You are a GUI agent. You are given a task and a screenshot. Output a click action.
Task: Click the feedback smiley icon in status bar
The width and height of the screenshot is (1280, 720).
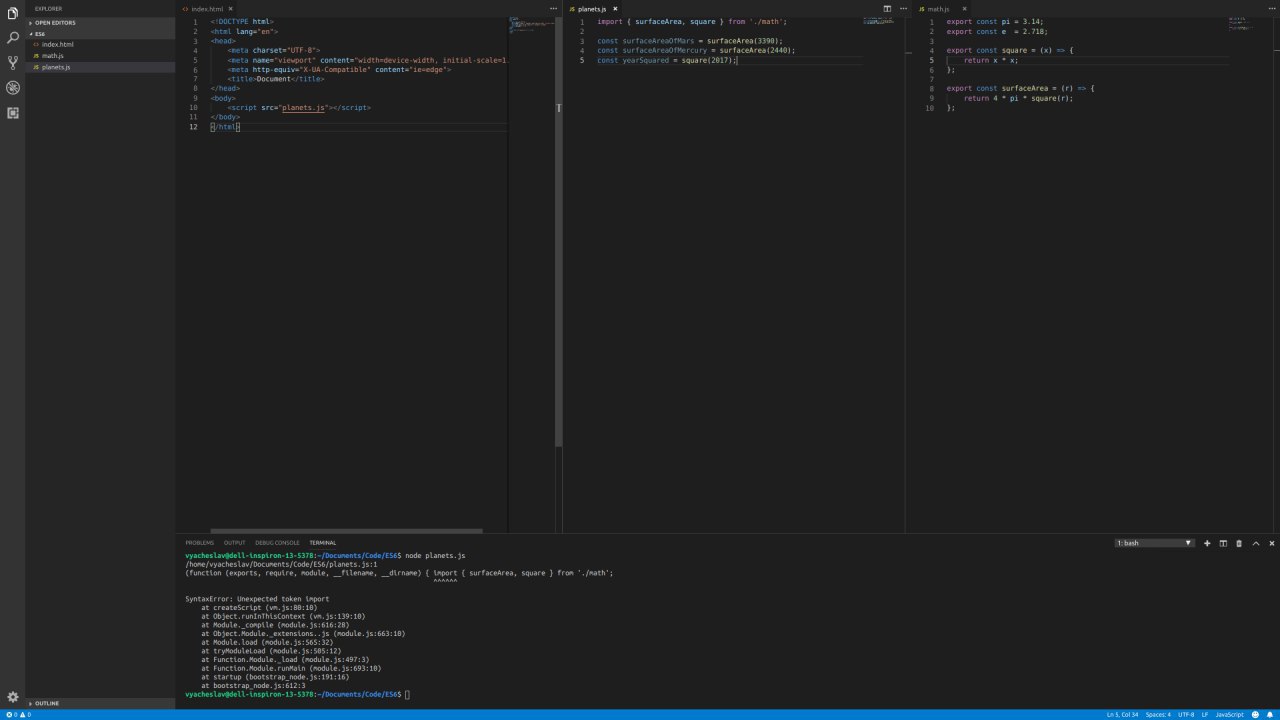tap(1255, 714)
